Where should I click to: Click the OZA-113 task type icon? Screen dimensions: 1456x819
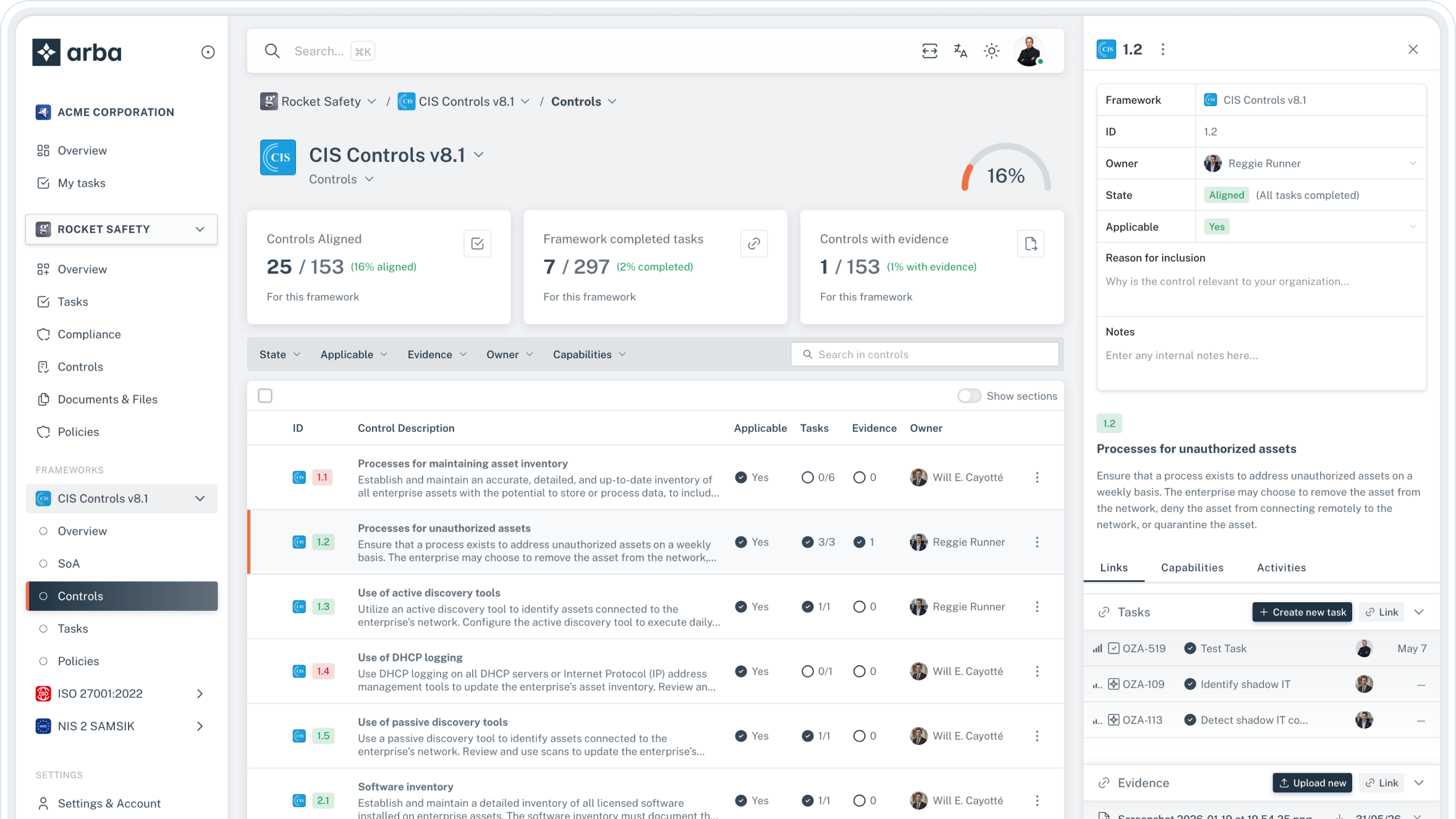coord(1114,720)
